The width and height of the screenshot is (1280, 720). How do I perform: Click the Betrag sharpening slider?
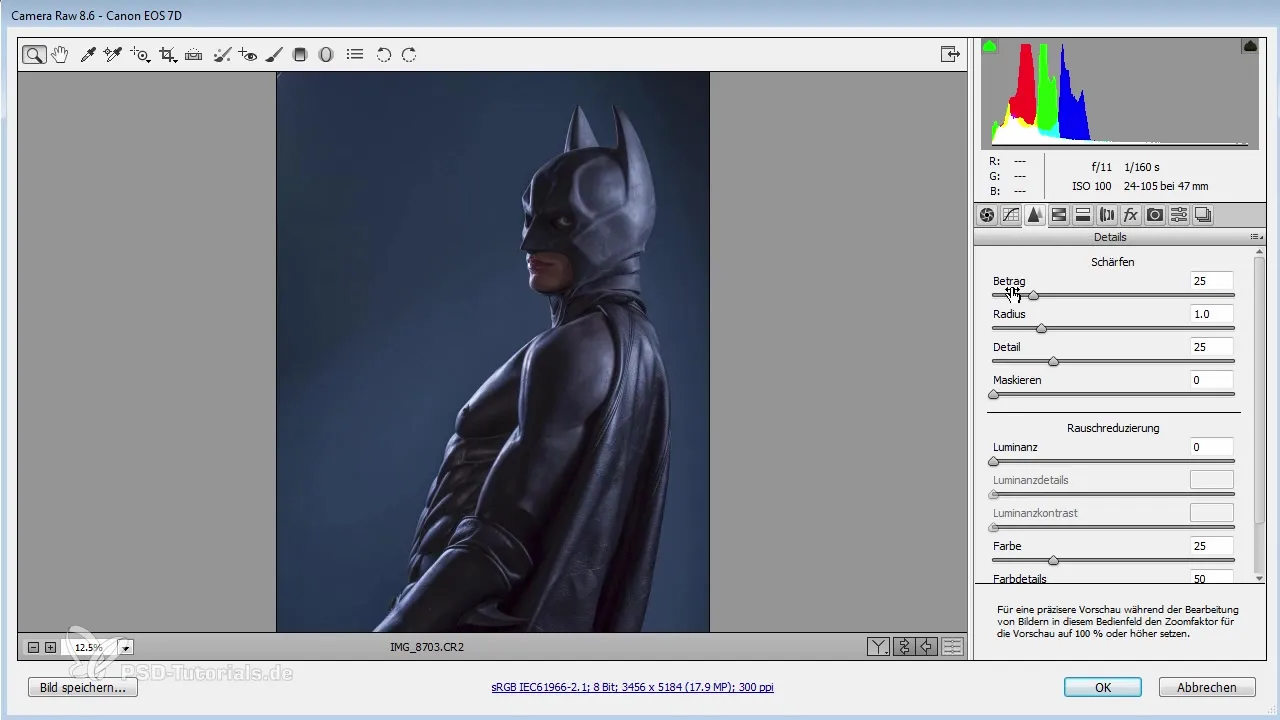[1113, 295]
